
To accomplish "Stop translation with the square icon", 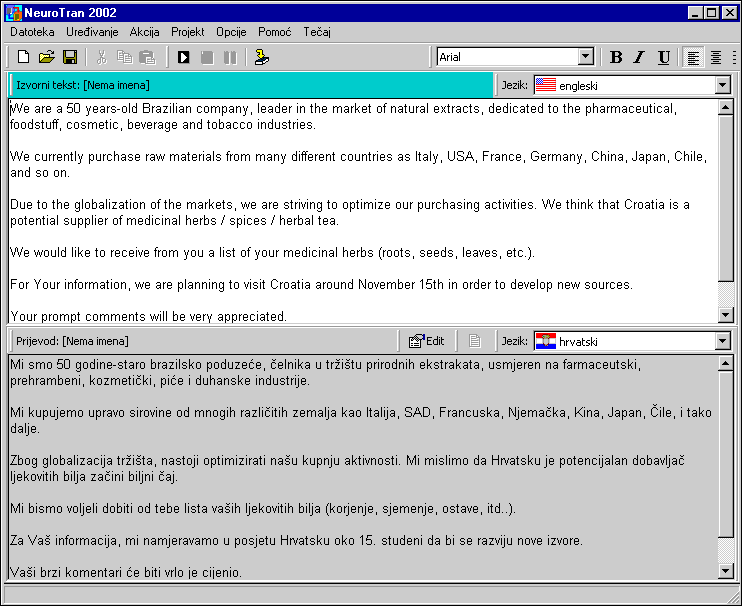I will (x=207, y=57).
